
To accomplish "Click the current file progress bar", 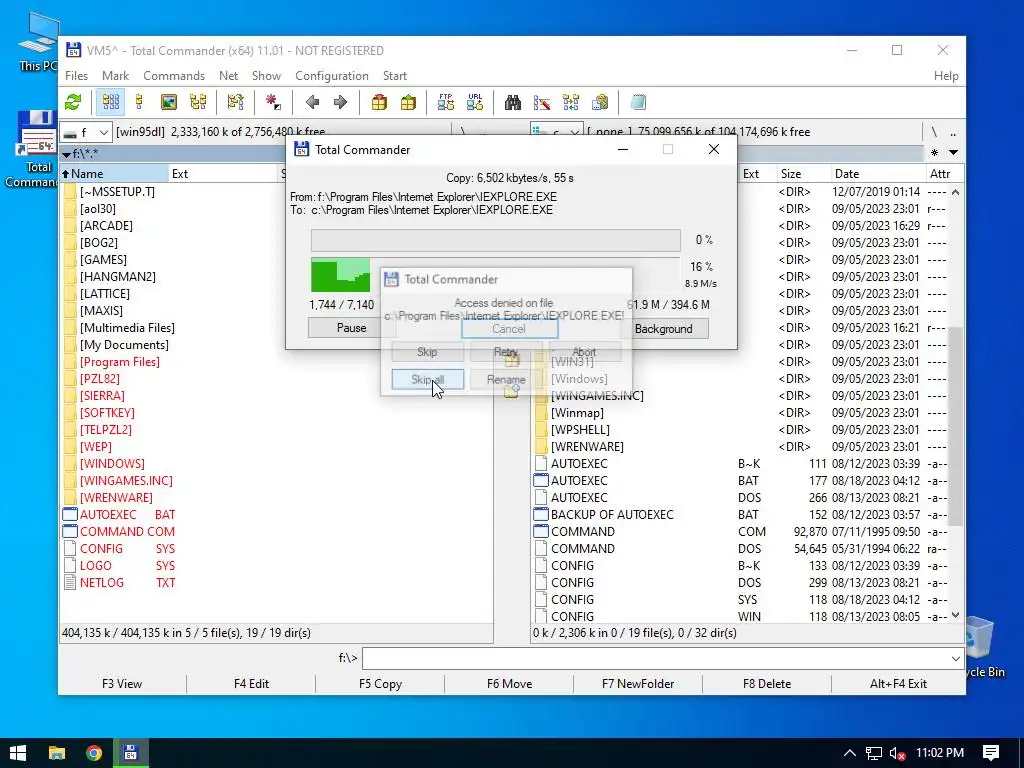I will point(495,240).
